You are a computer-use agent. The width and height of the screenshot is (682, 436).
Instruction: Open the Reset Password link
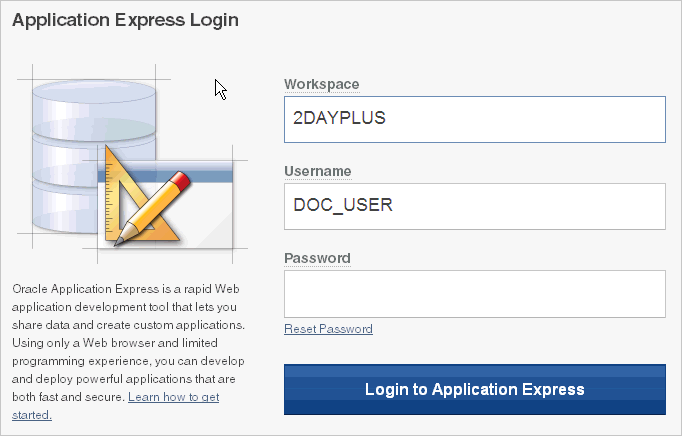pyautogui.click(x=328, y=329)
